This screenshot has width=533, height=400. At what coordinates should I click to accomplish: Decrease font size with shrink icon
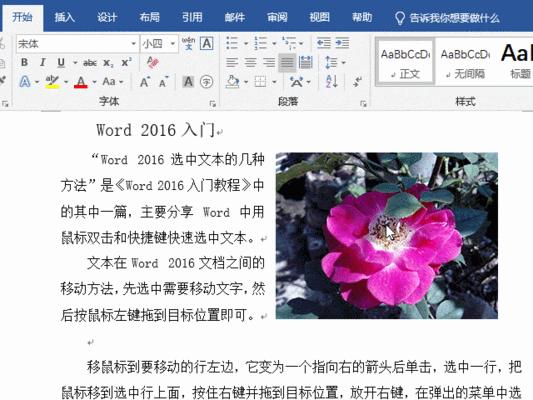pos(164,82)
